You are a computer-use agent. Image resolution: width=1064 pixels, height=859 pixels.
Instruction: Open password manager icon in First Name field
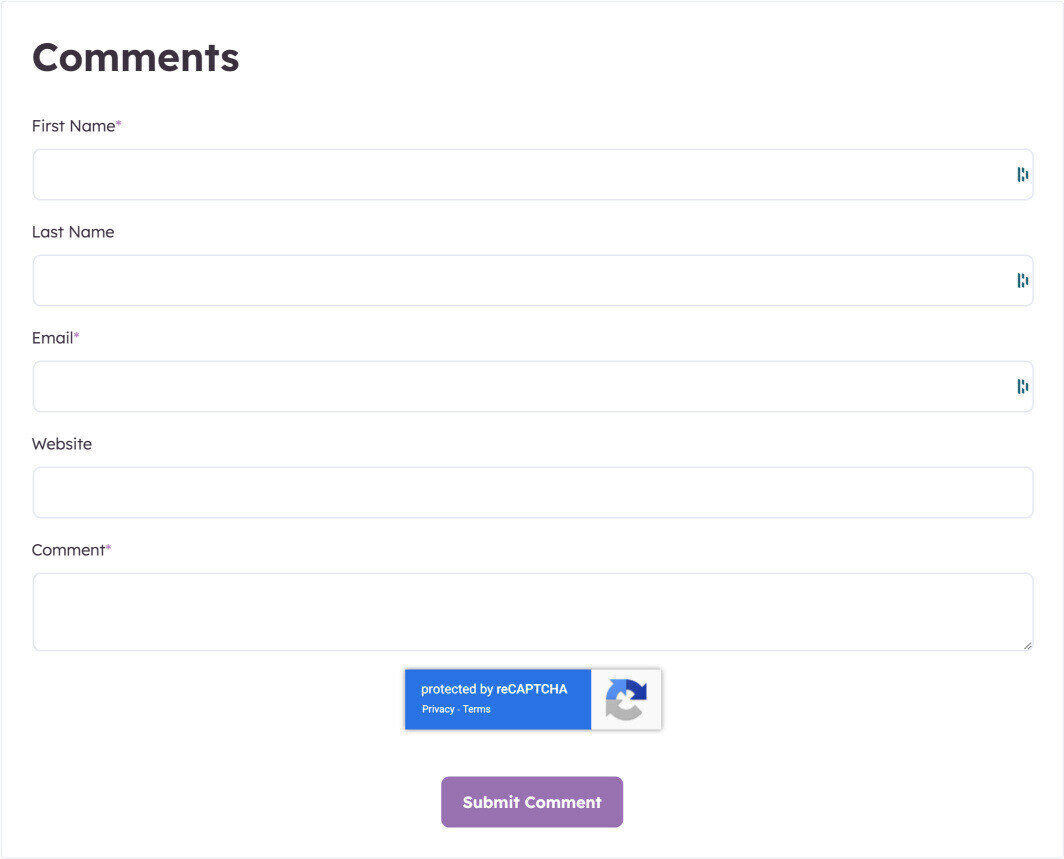pyautogui.click(x=1023, y=174)
